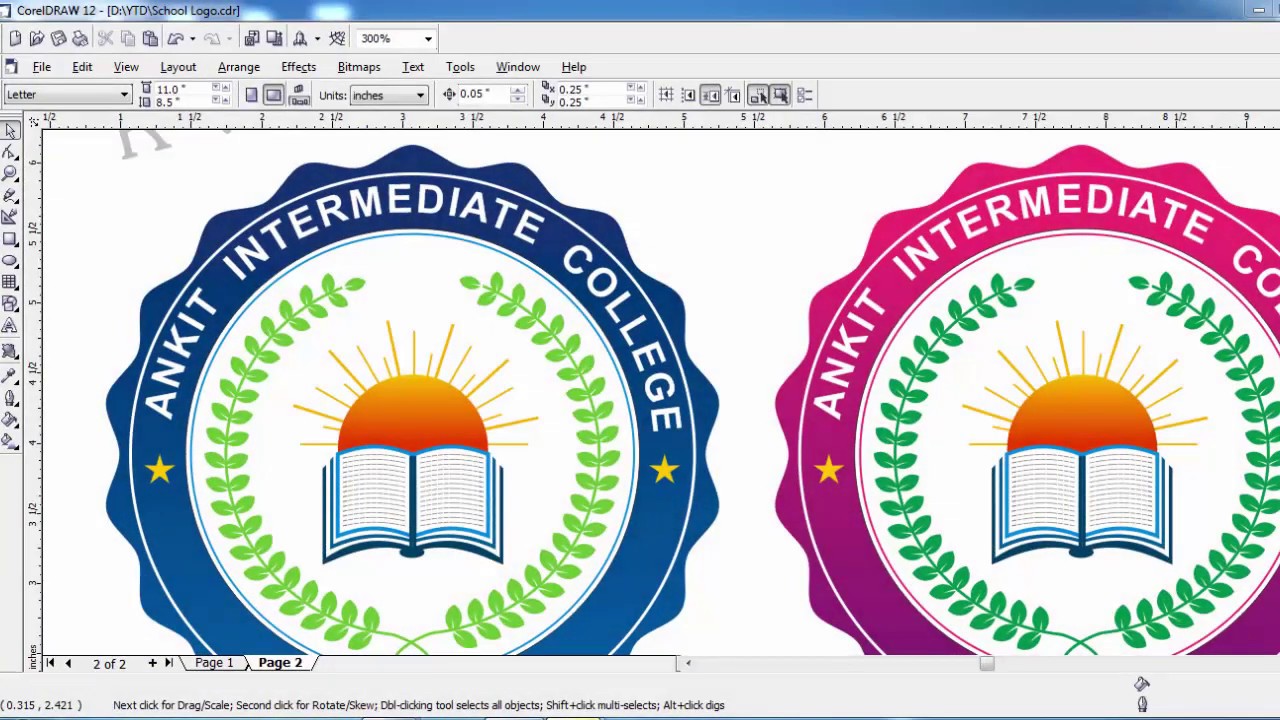Select the Interactive Fill tool
The height and width of the screenshot is (720, 1280).
(x=10, y=441)
